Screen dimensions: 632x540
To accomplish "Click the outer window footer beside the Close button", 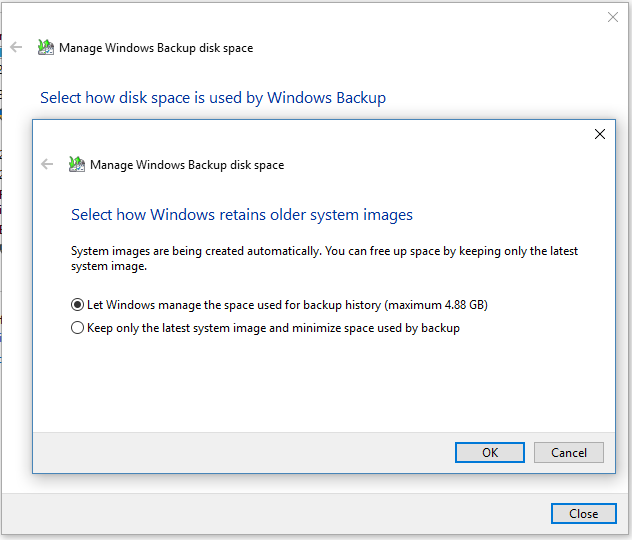I will 276,513.
